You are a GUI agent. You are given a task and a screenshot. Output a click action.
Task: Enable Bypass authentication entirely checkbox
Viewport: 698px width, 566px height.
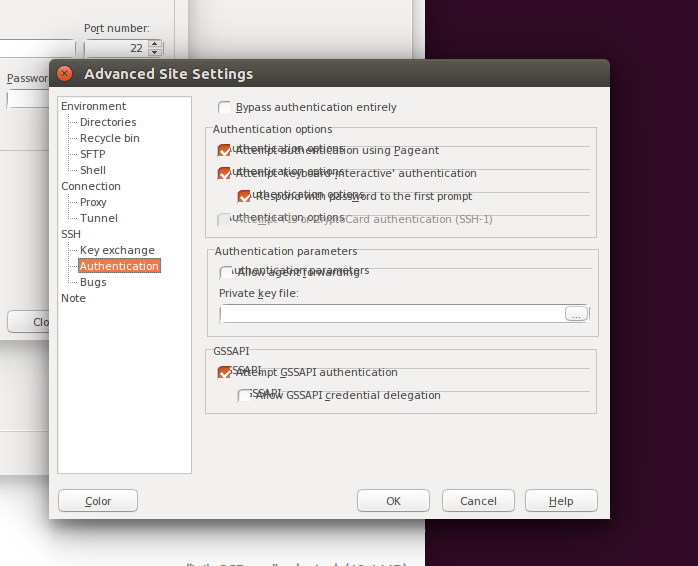point(225,108)
